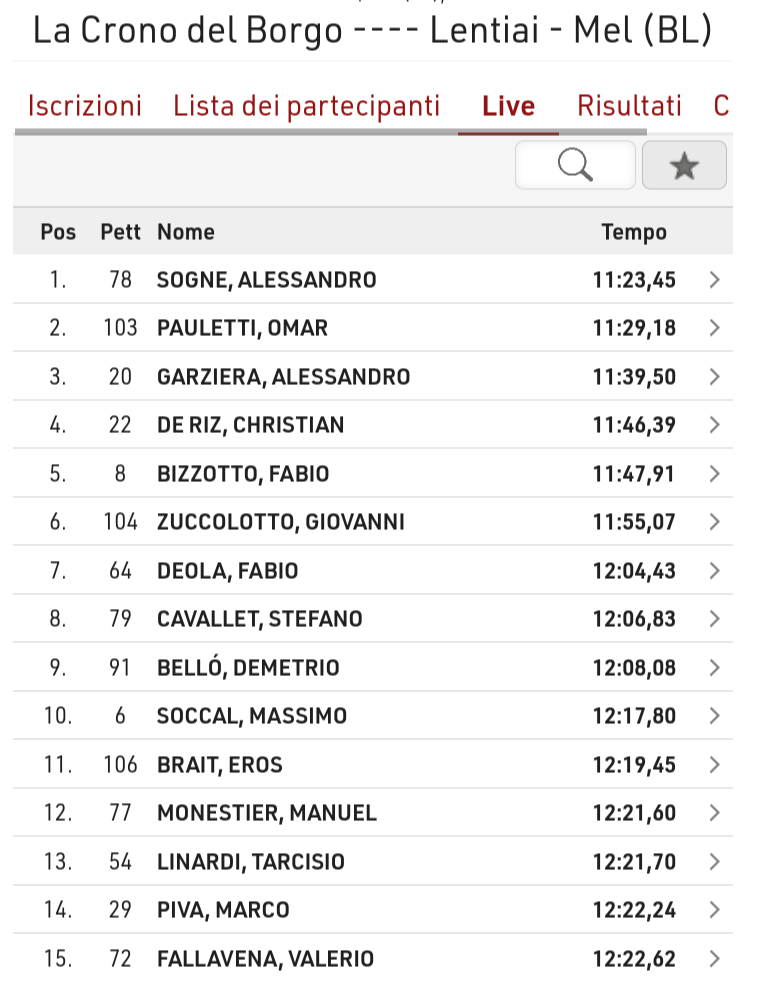Click arrow icon for ZUCCOLOTTO, GIOVANNI row
767x981 pixels.
pyautogui.click(x=715, y=522)
